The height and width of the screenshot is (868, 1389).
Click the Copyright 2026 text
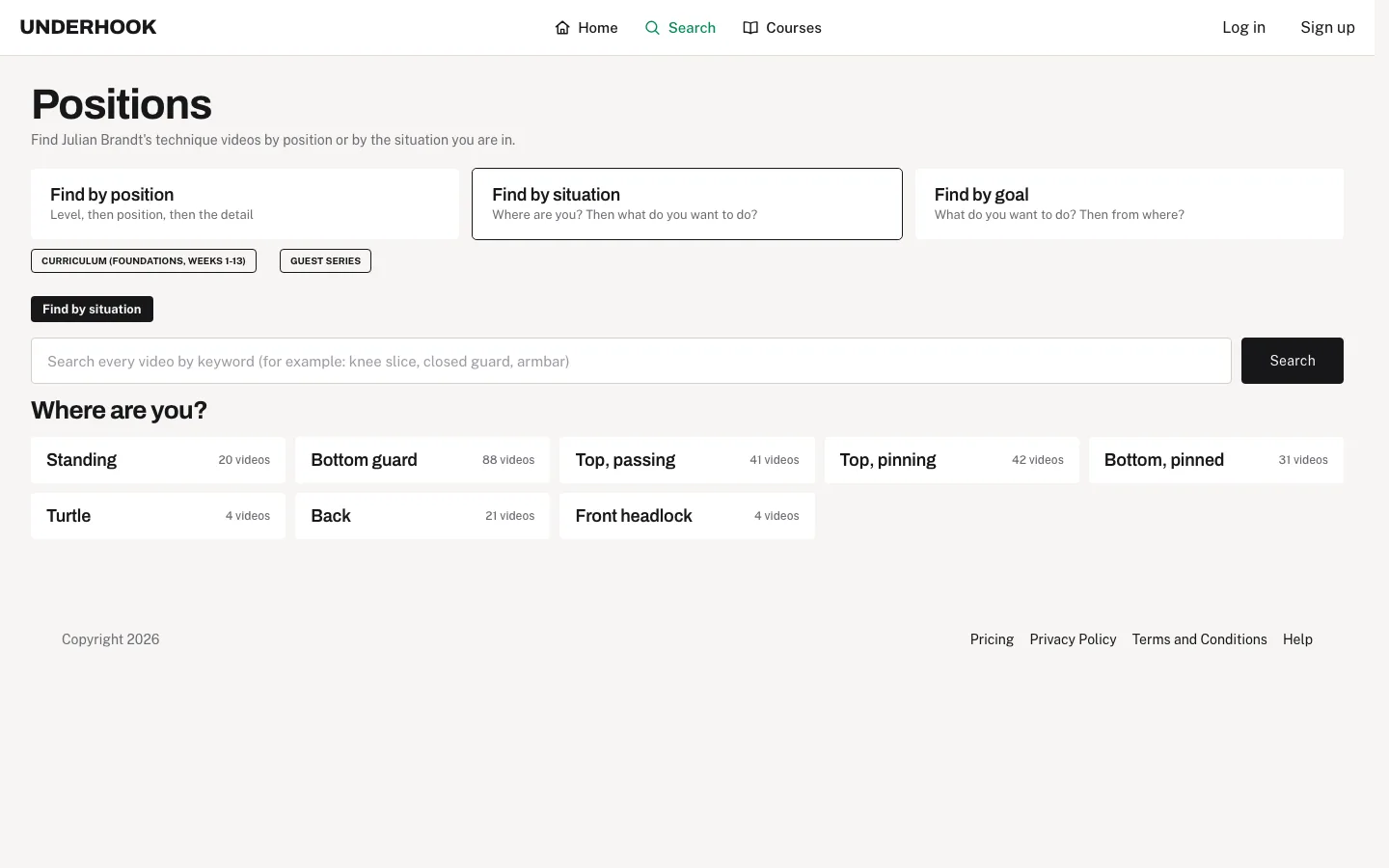(x=110, y=639)
